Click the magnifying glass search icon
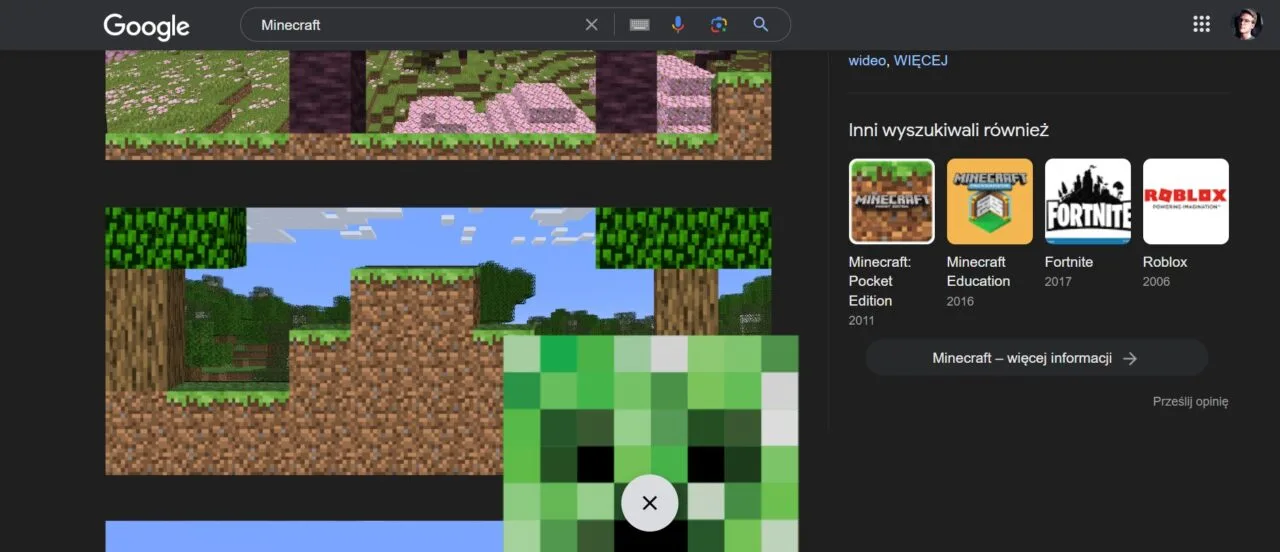 coord(760,25)
